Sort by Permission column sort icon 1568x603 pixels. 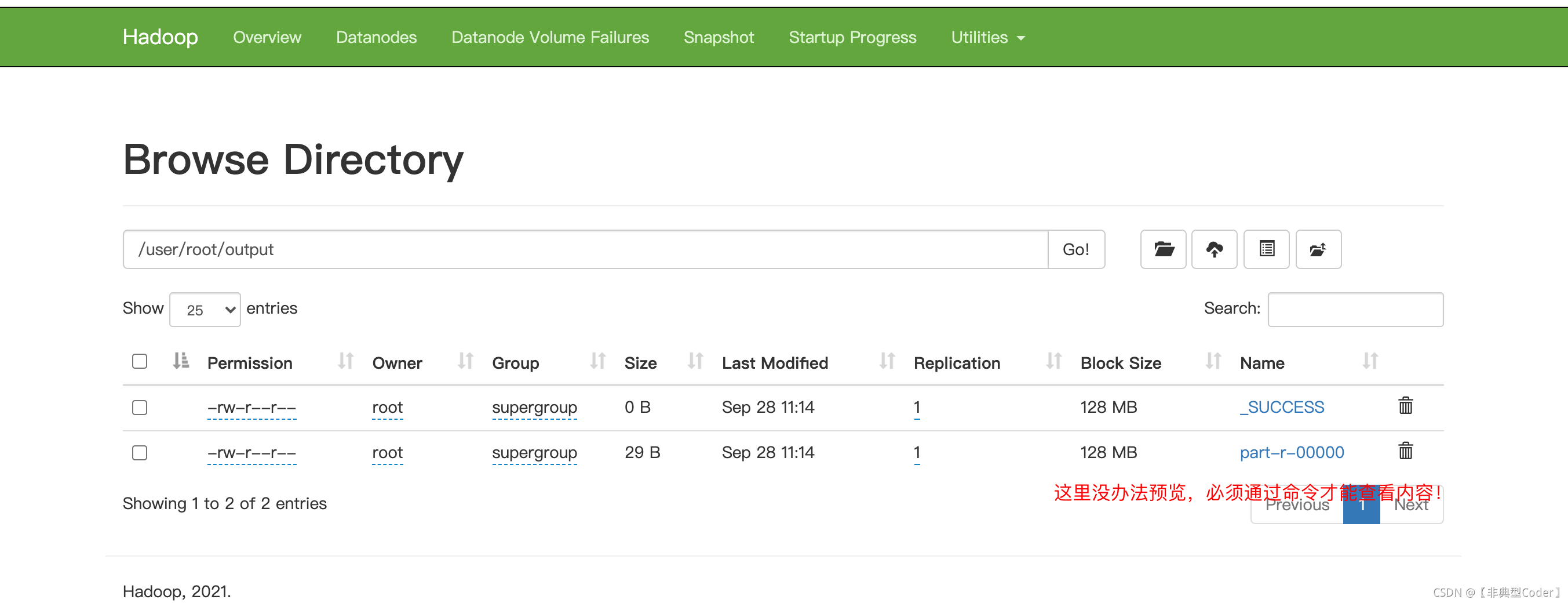(346, 361)
